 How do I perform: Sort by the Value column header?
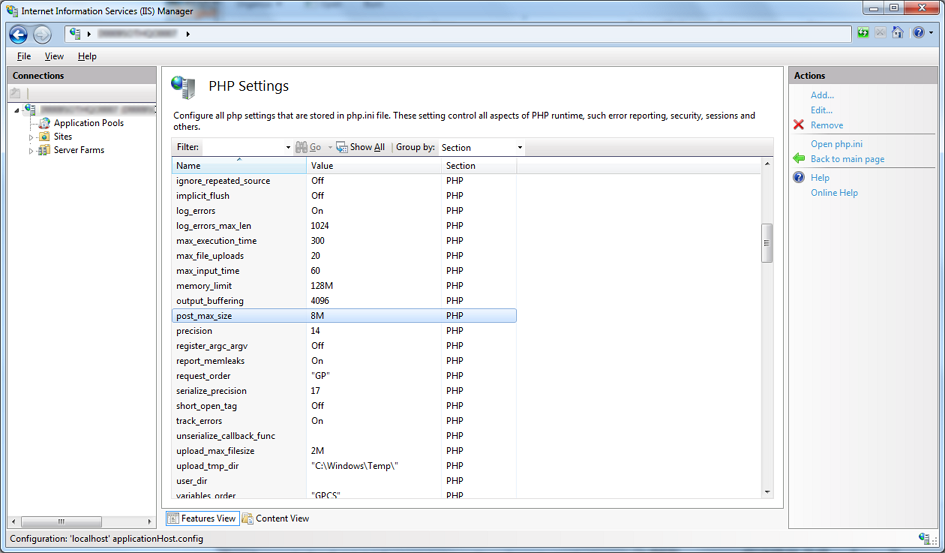tap(374, 166)
